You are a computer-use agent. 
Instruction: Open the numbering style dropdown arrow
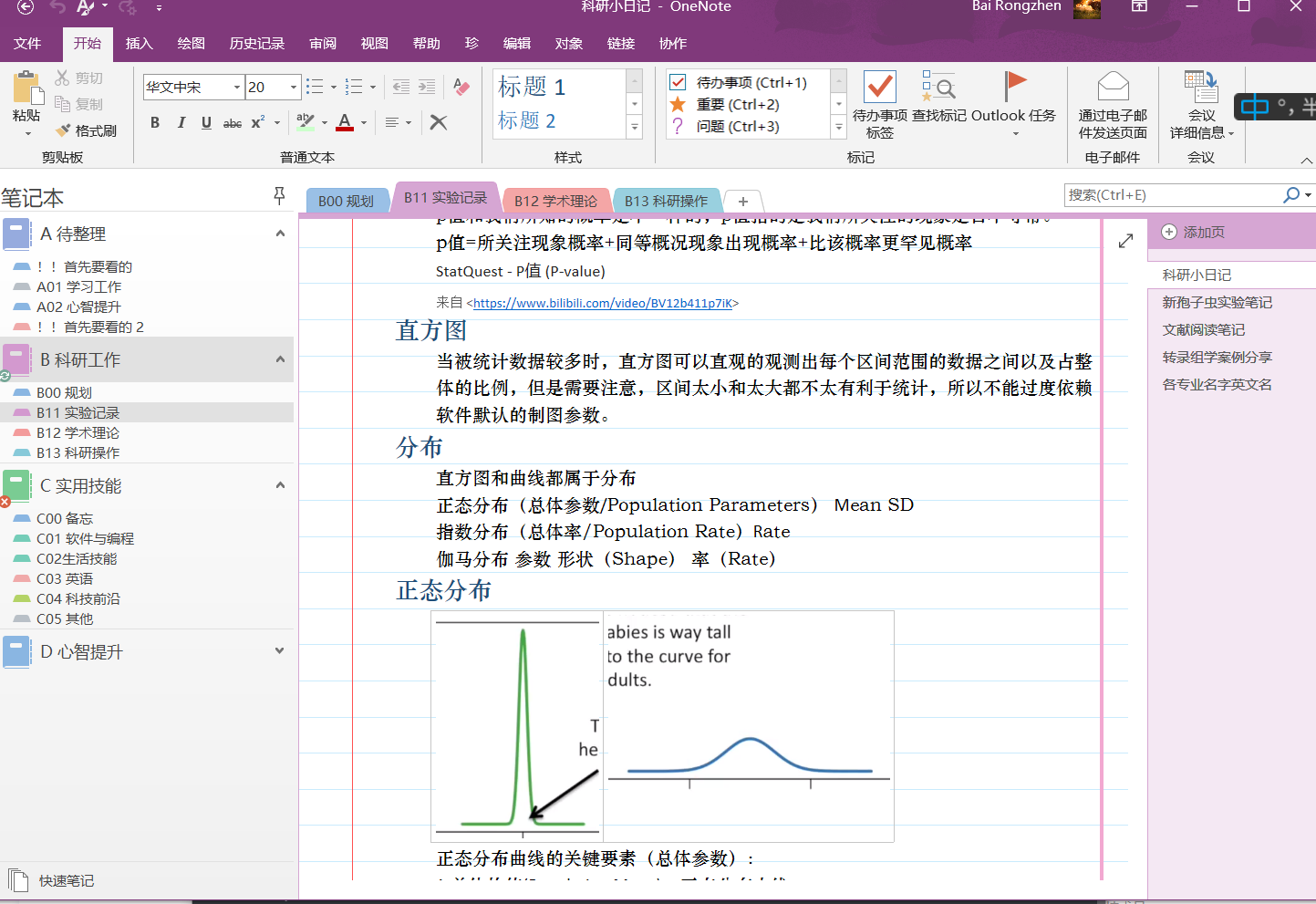[x=373, y=88]
